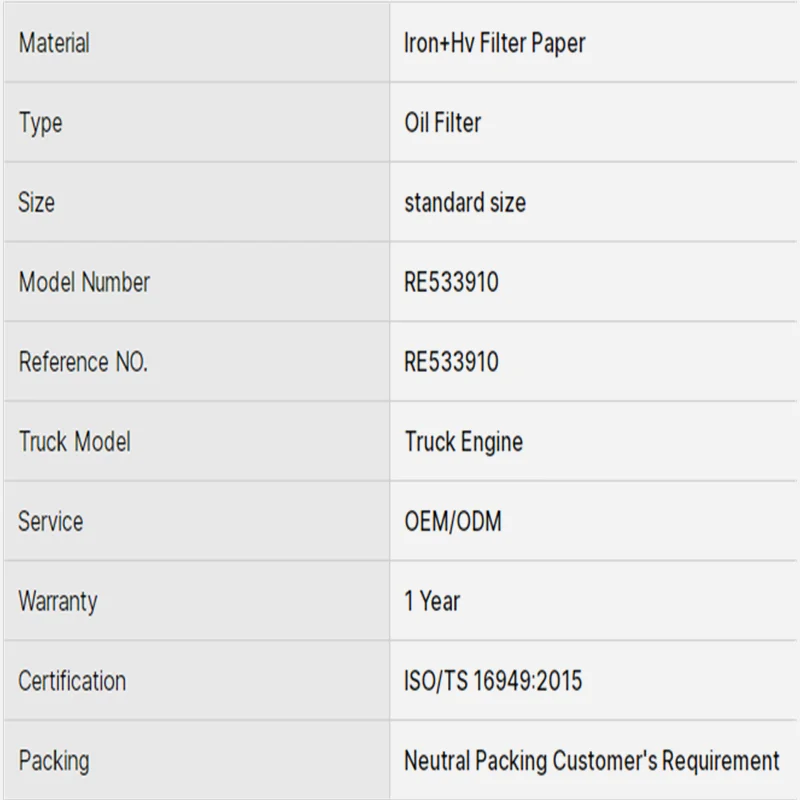Select the 1 Year warranty value
800x800 pixels.
pyautogui.click(x=432, y=601)
